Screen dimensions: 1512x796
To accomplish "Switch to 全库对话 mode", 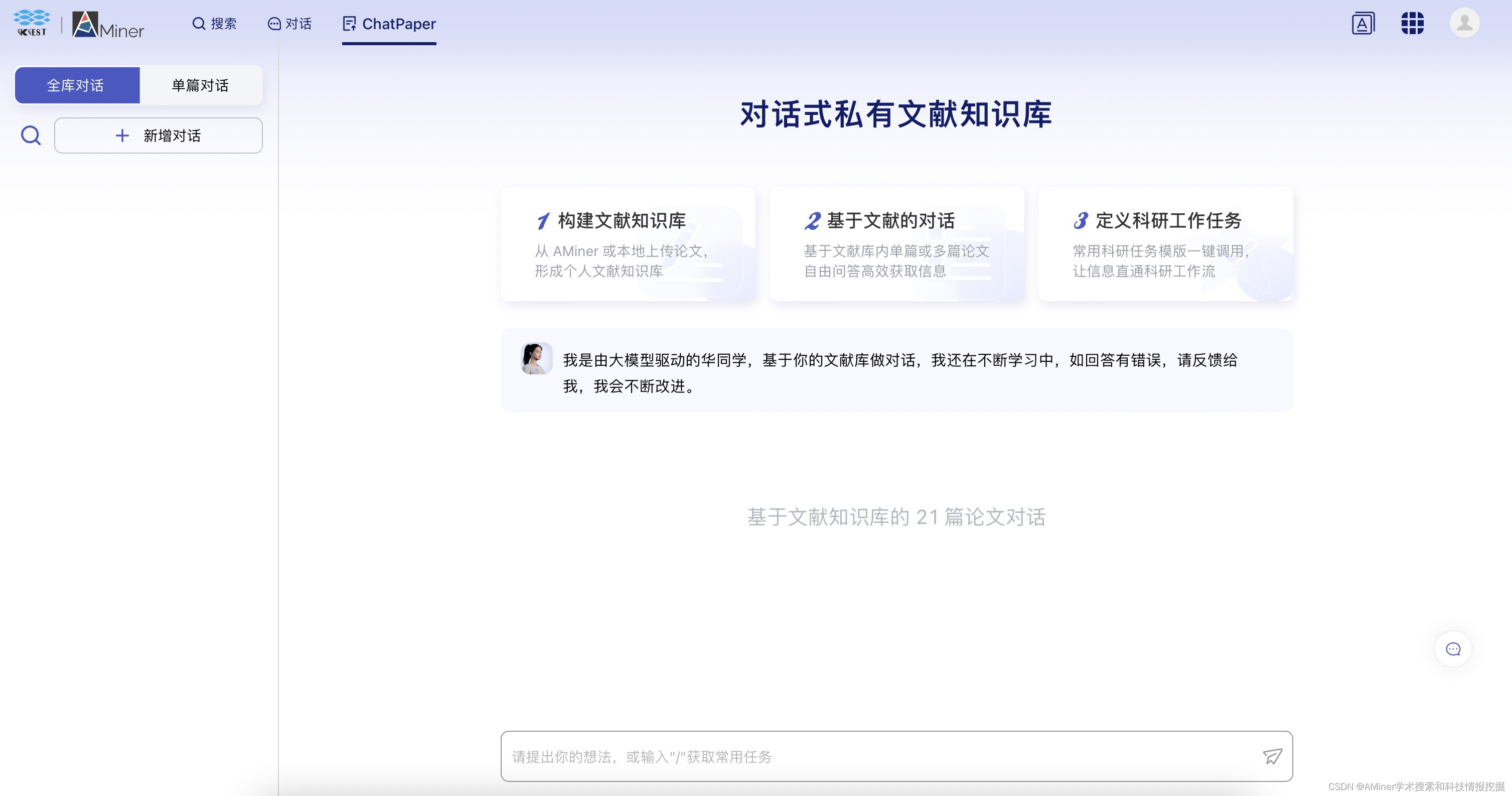I will 76,84.
